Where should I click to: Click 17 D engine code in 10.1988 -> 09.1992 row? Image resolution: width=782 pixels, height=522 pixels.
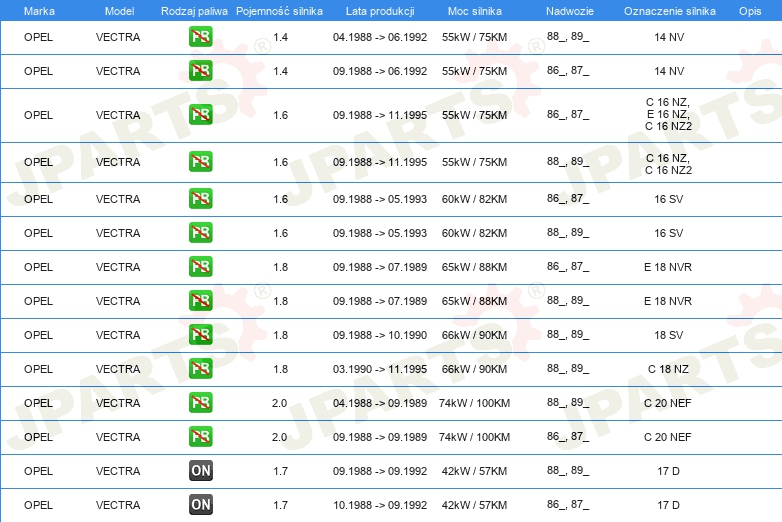[668, 505]
